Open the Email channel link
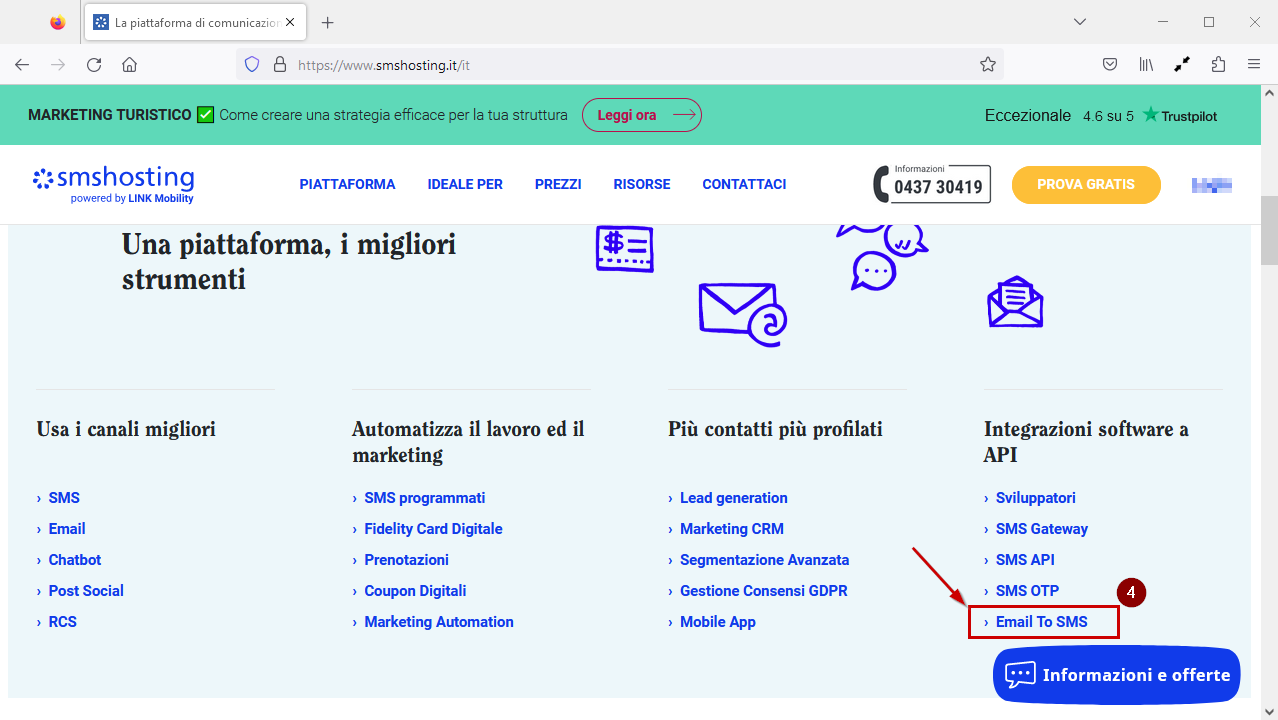Screen dimensions: 1278x720 (67, 529)
